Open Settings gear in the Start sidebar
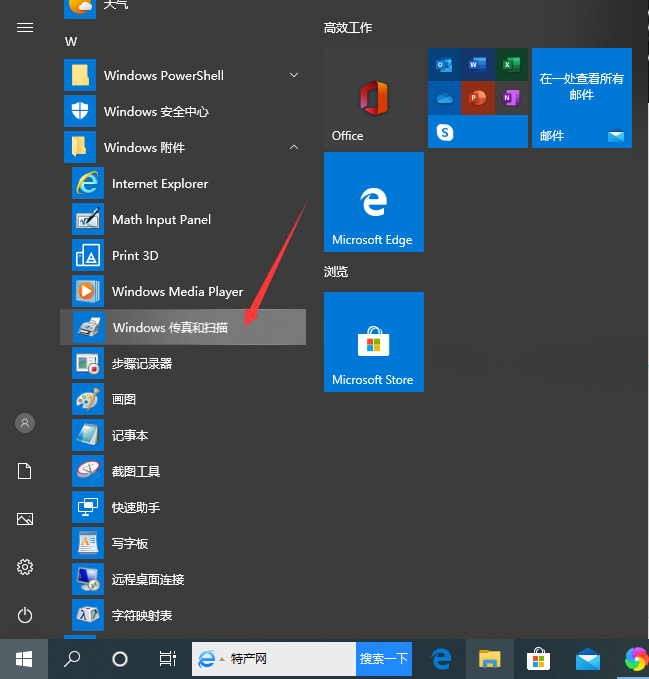This screenshot has height=679, width=649. click(25, 567)
